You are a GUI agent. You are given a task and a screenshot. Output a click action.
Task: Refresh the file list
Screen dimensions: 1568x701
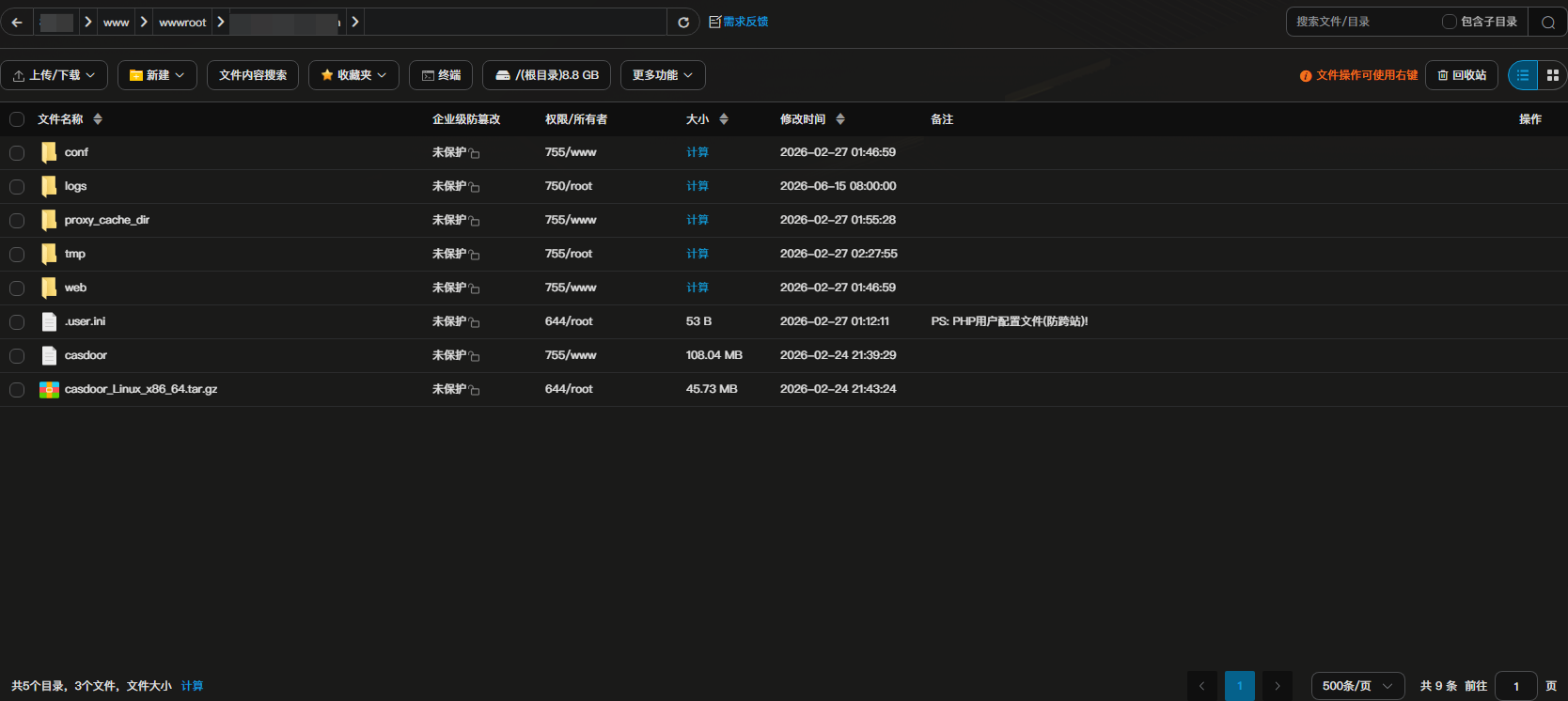pyautogui.click(x=683, y=23)
